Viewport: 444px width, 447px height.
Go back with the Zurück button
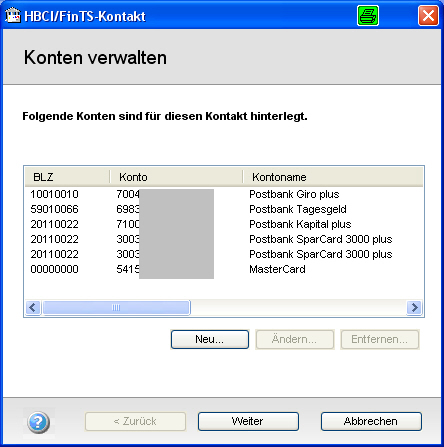click(135, 421)
